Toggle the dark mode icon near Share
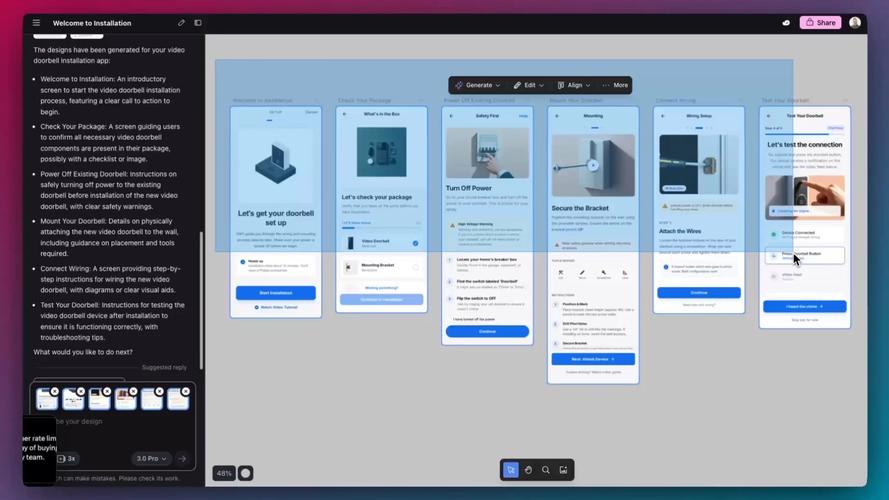 pyautogui.click(x=786, y=23)
